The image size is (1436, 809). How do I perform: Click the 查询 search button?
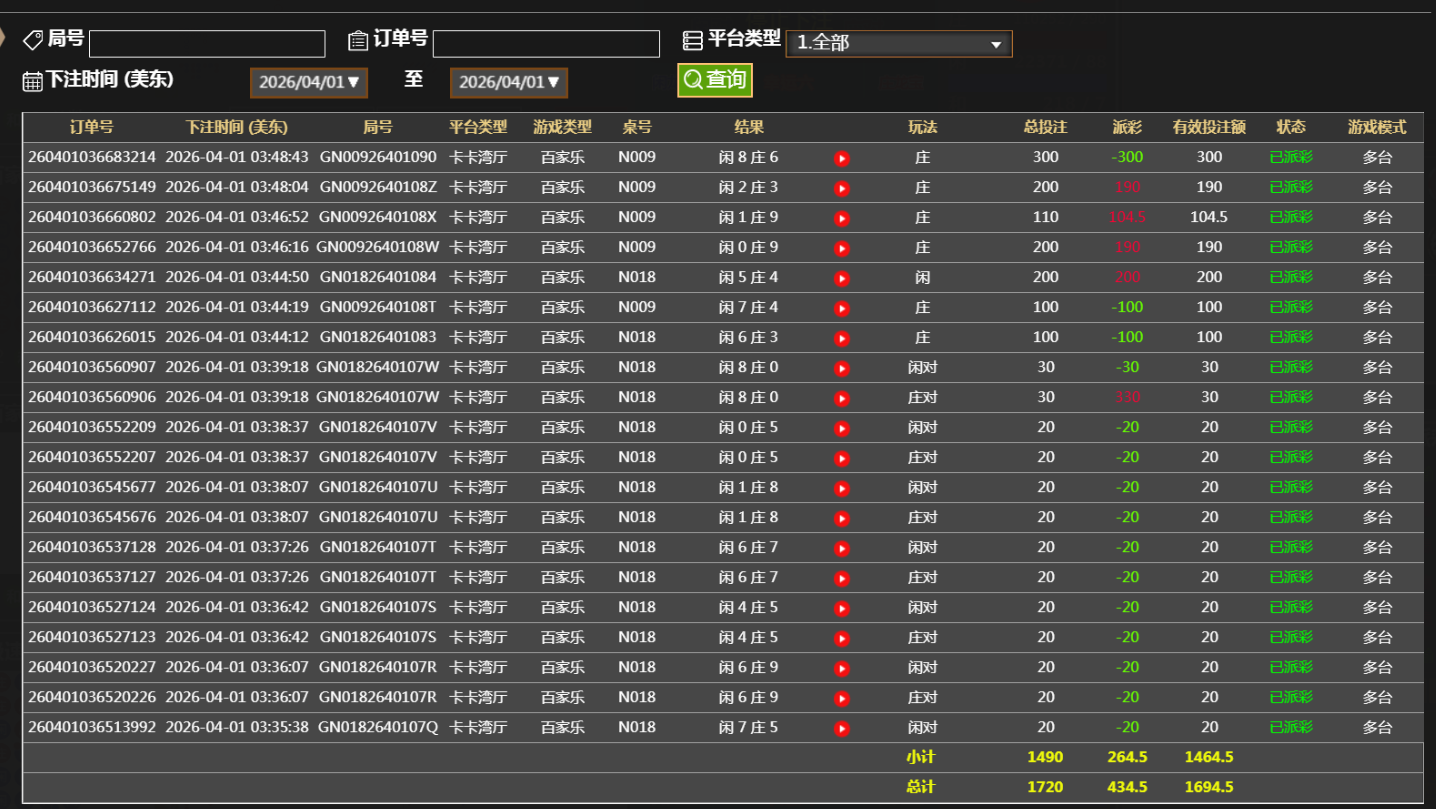pos(714,80)
